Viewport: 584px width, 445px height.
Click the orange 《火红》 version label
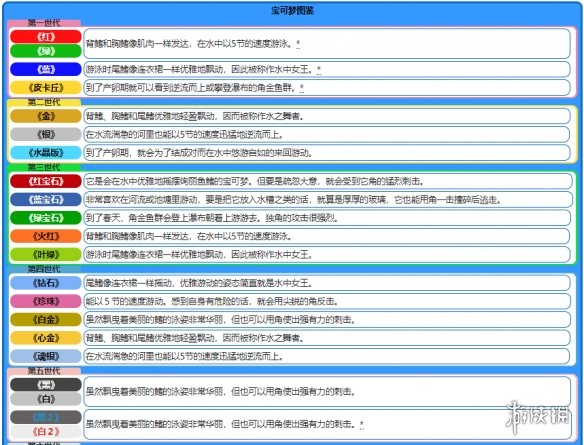point(45,236)
